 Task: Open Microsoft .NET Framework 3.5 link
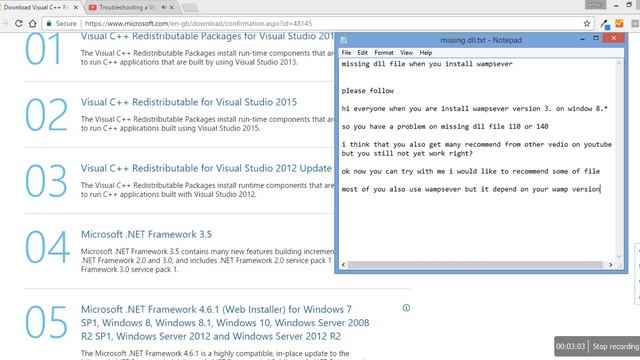click(146, 234)
